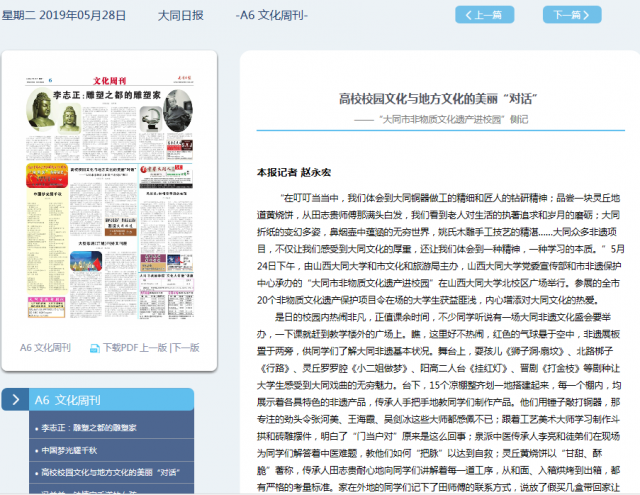Download the page via 下载PDF link
Viewport: 640px width, 495px height.
(120, 348)
